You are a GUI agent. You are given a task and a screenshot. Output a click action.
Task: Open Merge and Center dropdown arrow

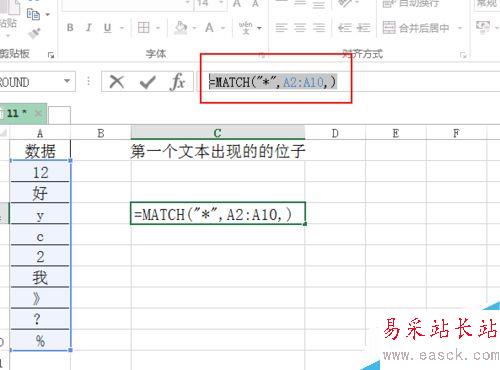(460, 28)
